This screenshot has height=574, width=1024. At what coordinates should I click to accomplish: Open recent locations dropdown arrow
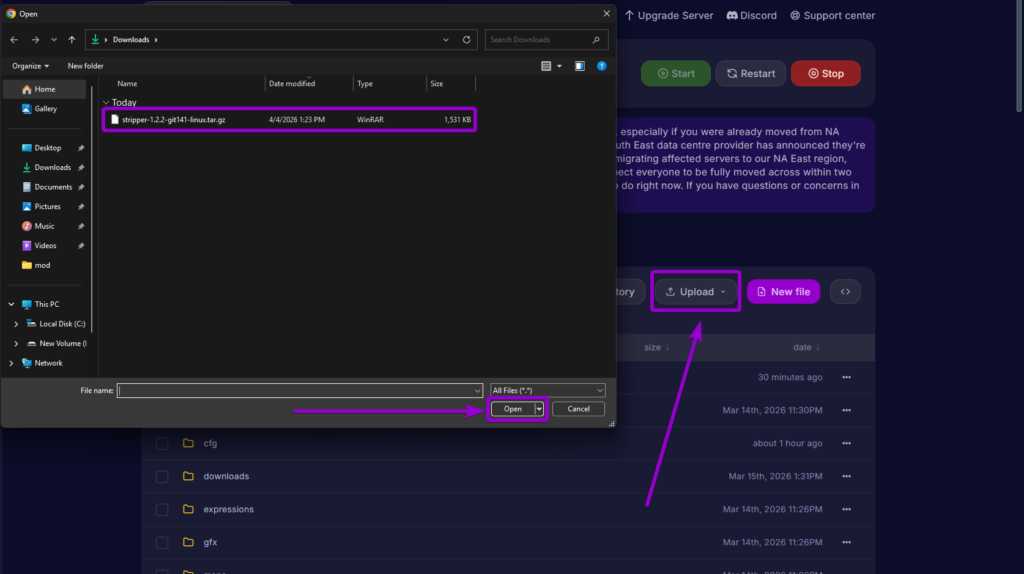(x=54, y=40)
